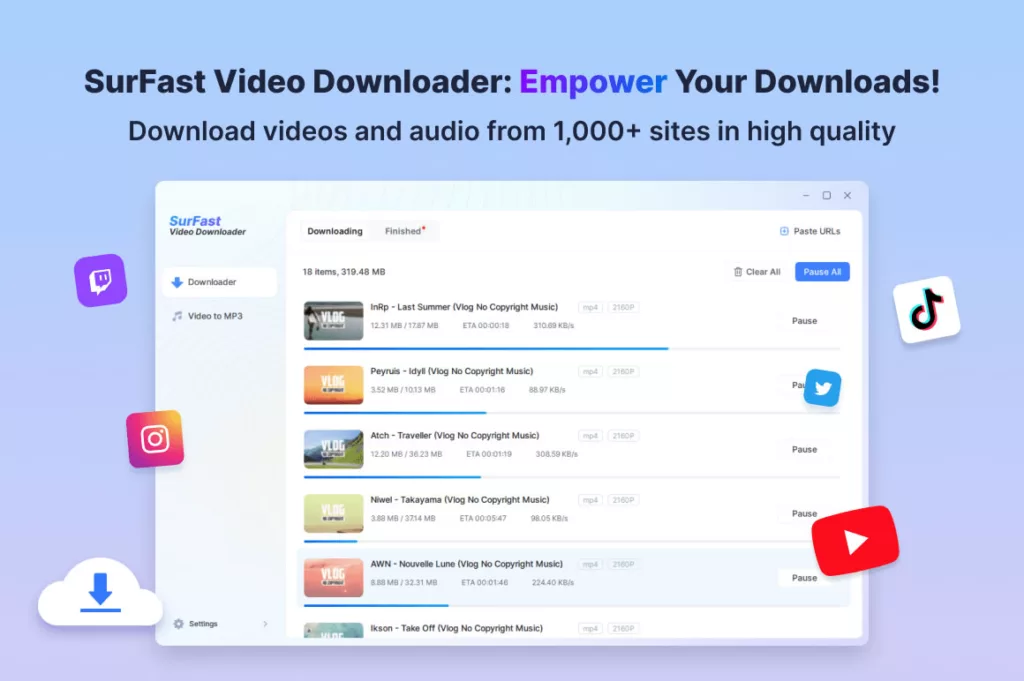1024x681 pixels.
Task: Switch to the Finished tab
Action: tap(404, 231)
